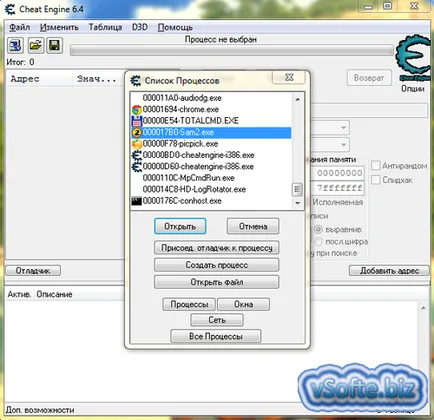Close the Список Процессов dialog
Viewport: 434px width, 420px height.
[289, 78]
